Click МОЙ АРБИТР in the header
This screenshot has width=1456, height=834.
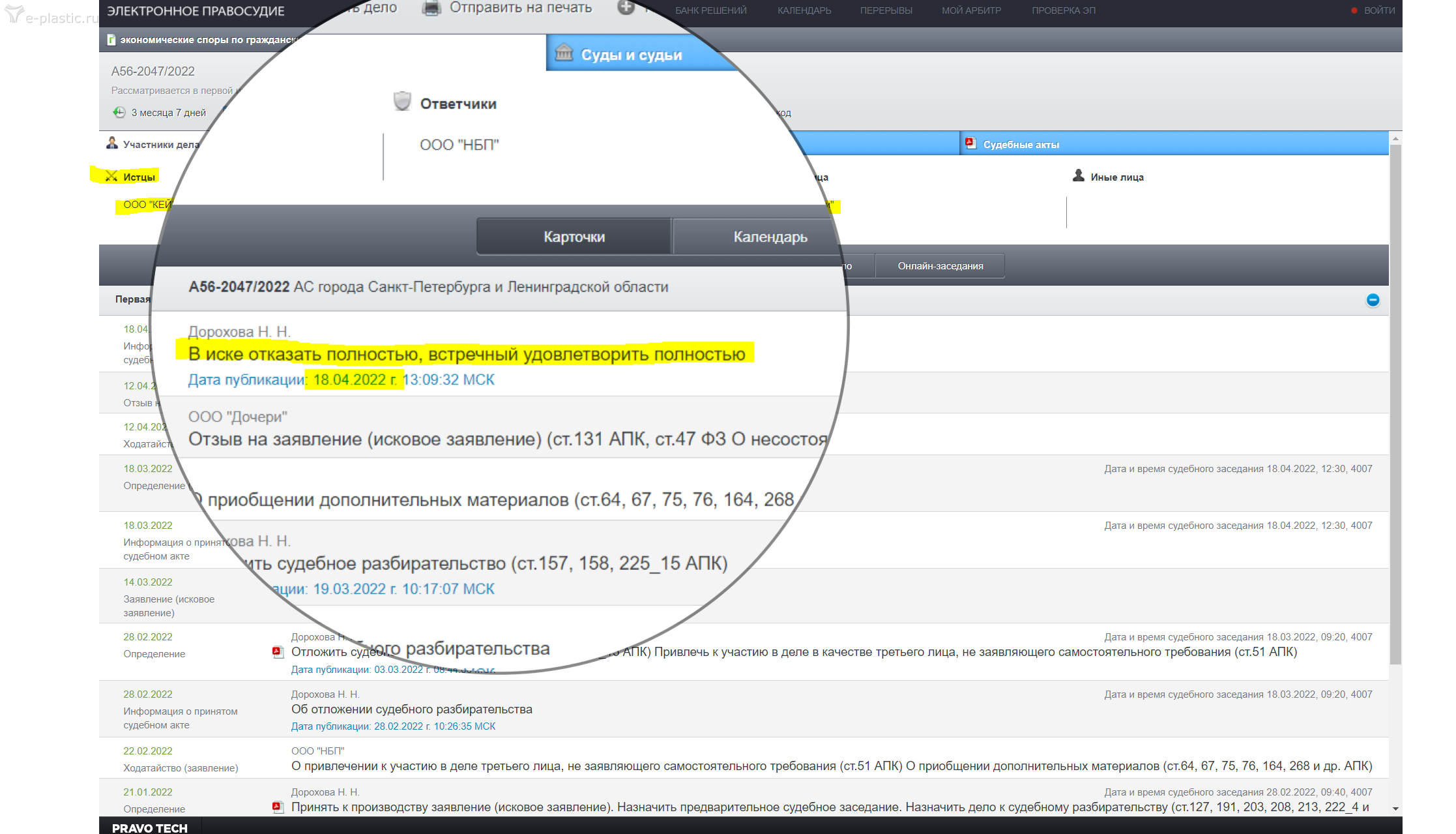[970, 10]
